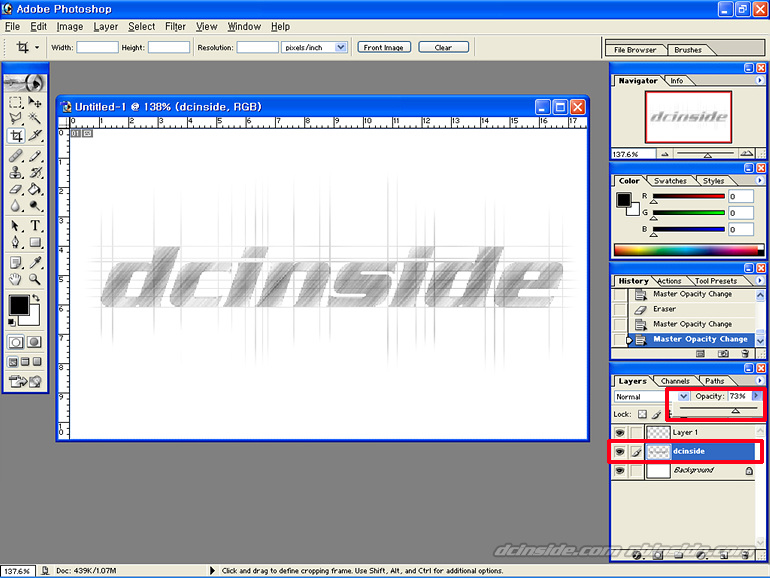Image resolution: width=770 pixels, height=578 pixels.
Task: Toggle link box beside Layer 1
Action: coord(636,432)
